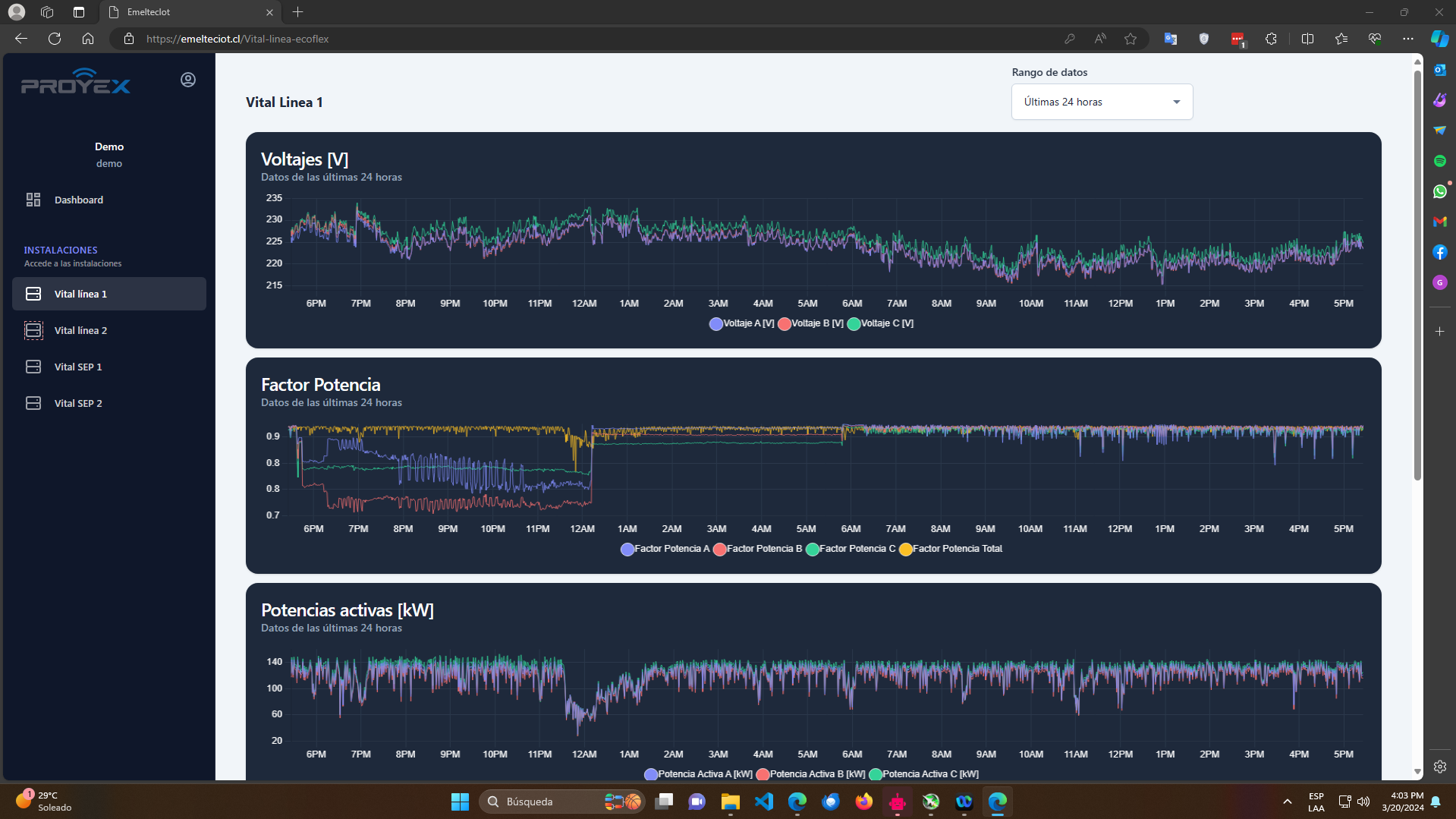1456x819 pixels.
Task: Open Copilot in Edge sidebar
Action: [x=1439, y=39]
